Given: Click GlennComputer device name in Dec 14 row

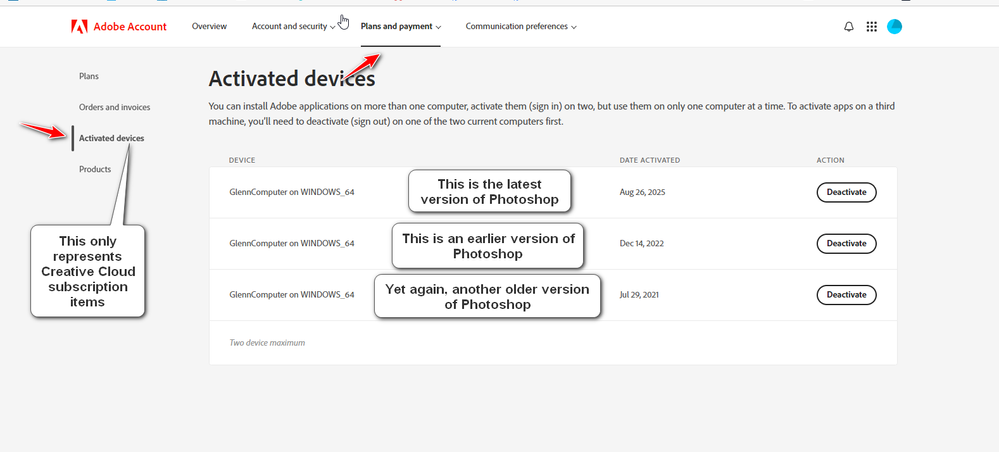Looking at the screenshot, I should [292, 244].
